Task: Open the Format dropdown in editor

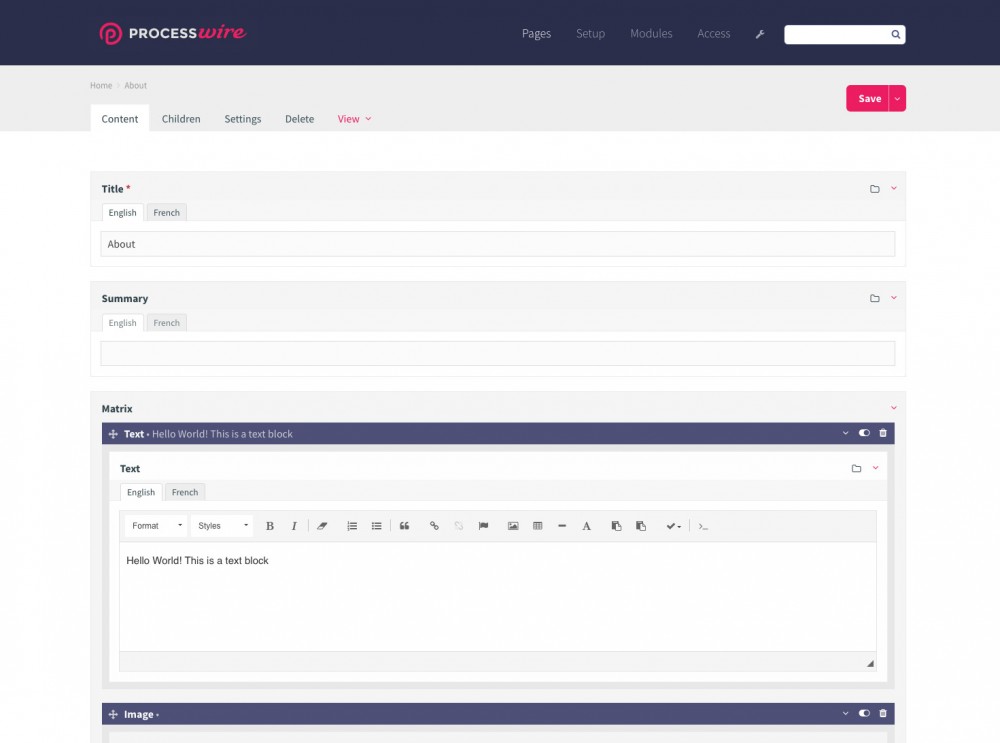Action: pyautogui.click(x=156, y=526)
